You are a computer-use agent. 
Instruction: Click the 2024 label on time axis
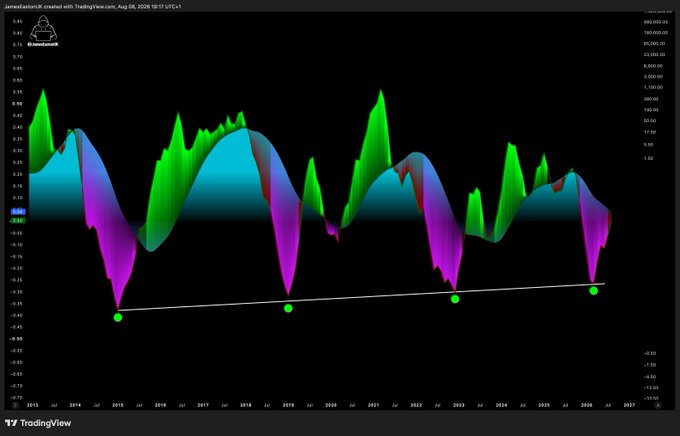coord(501,405)
